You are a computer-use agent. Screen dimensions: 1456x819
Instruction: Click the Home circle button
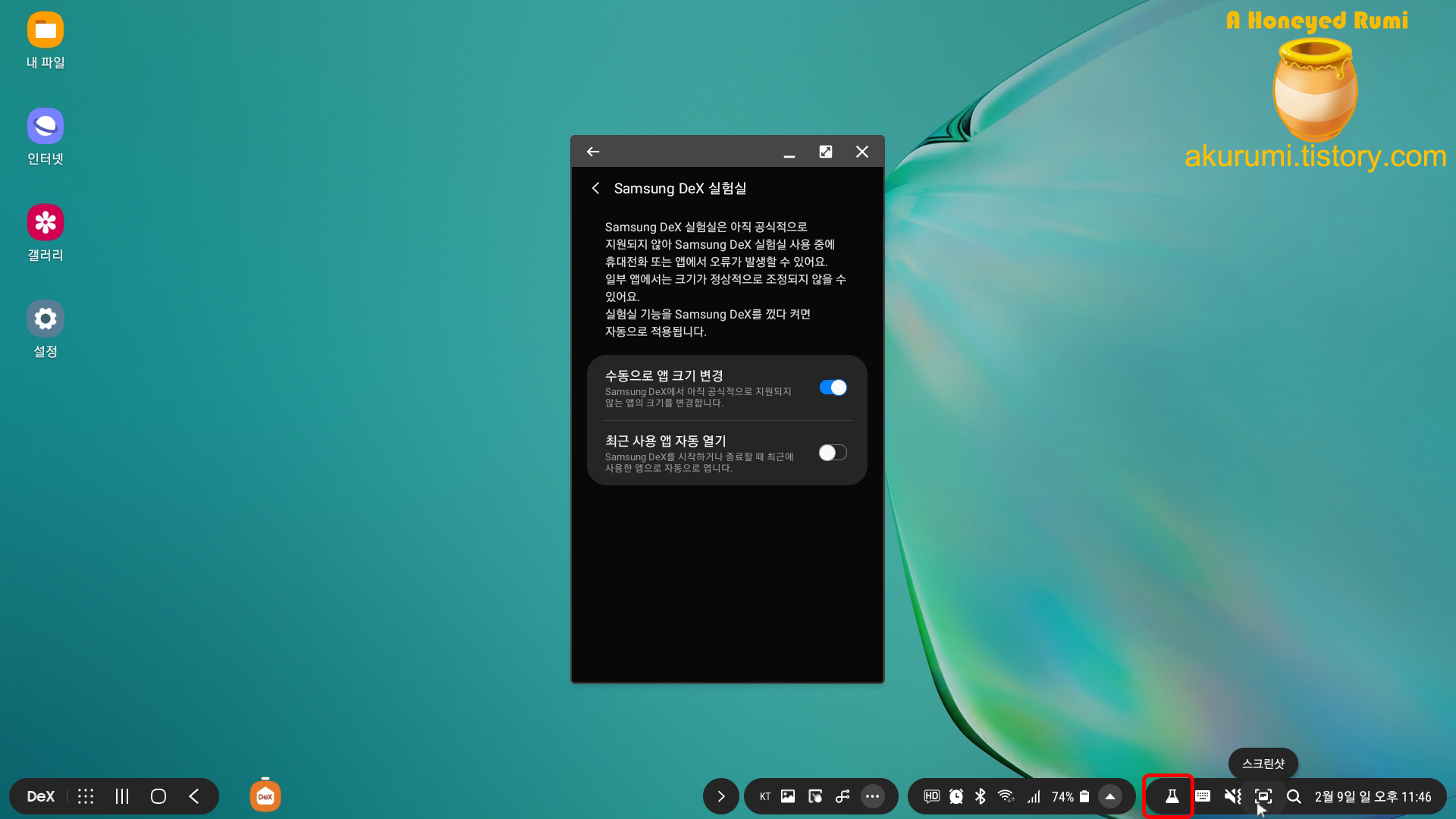pos(158,796)
